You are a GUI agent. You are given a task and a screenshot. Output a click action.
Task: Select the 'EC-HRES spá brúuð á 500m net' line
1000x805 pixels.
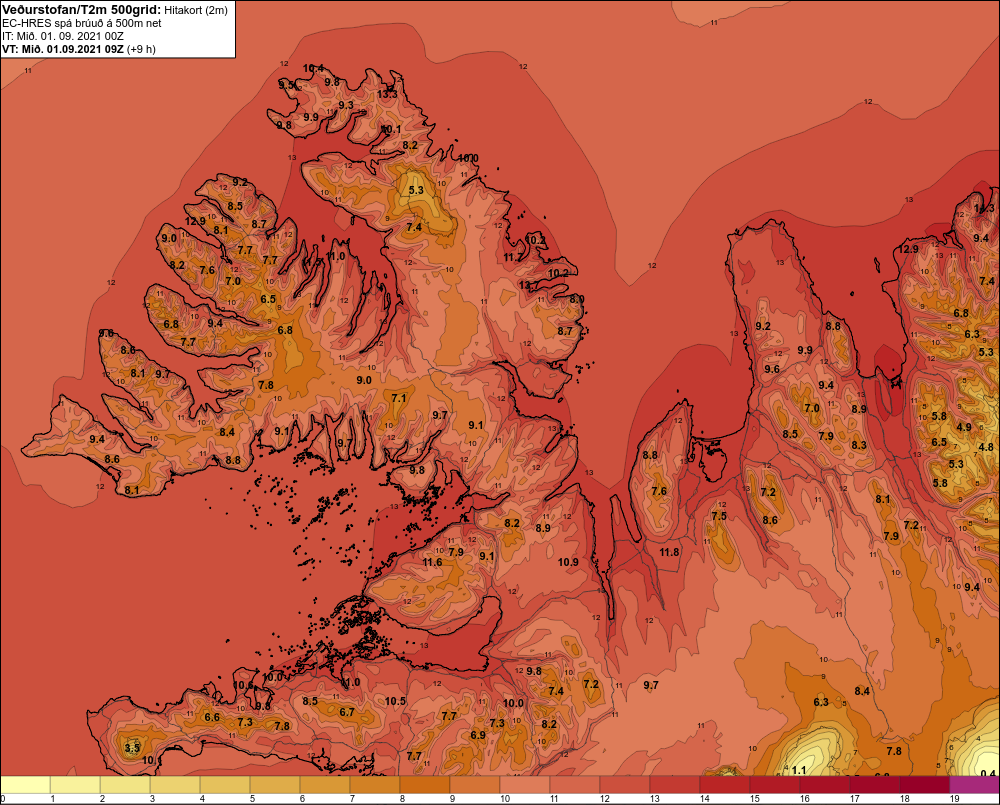(82, 23)
